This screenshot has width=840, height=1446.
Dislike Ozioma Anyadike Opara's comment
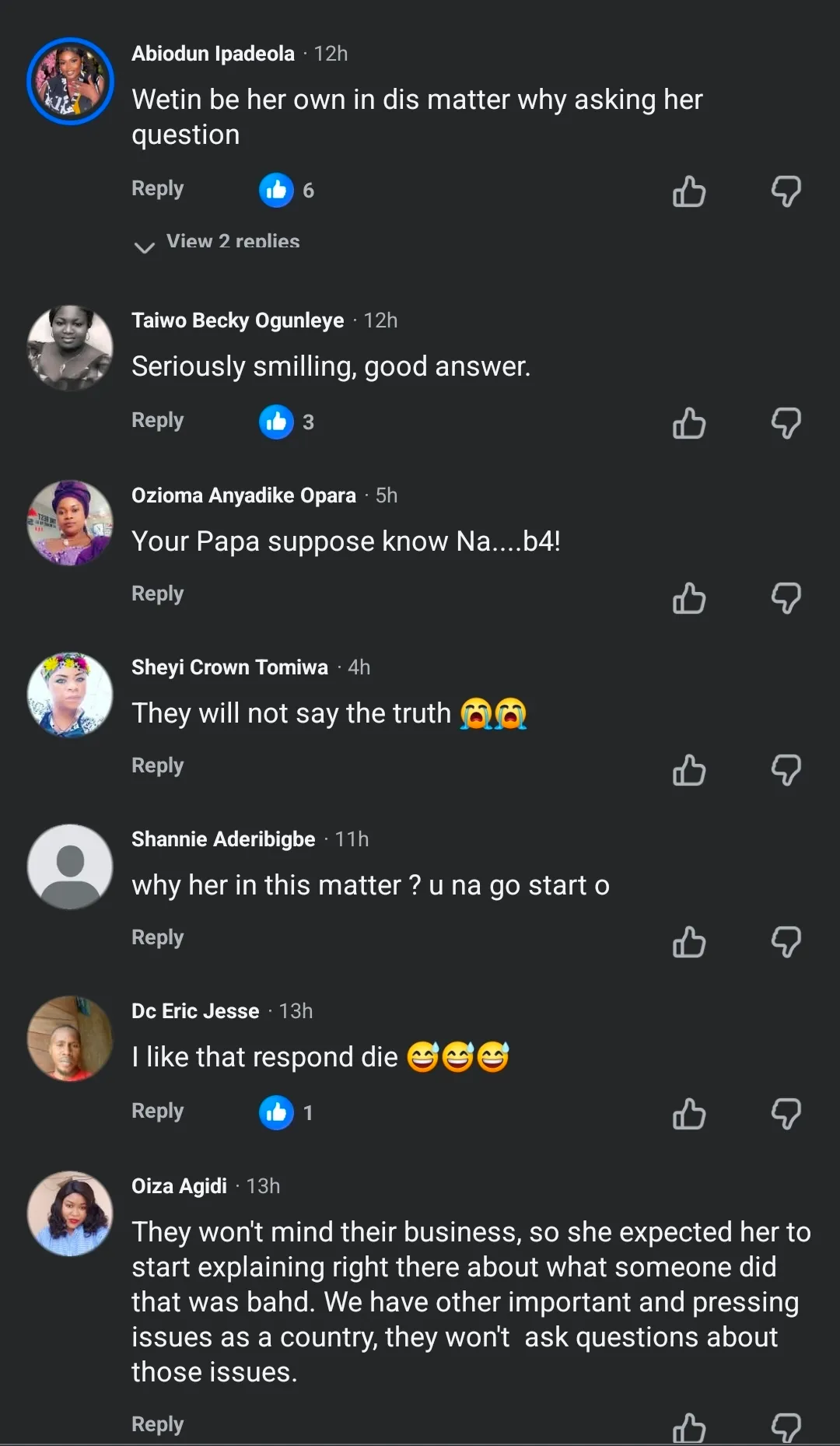click(x=786, y=598)
